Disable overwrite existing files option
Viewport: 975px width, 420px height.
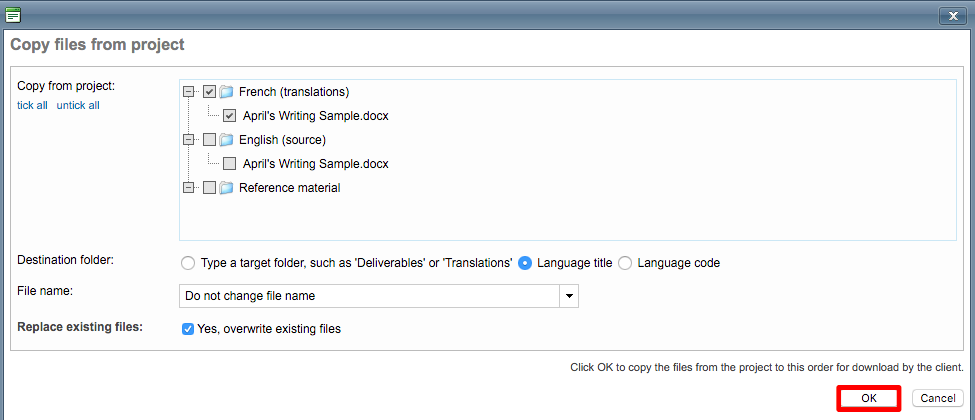click(x=188, y=329)
